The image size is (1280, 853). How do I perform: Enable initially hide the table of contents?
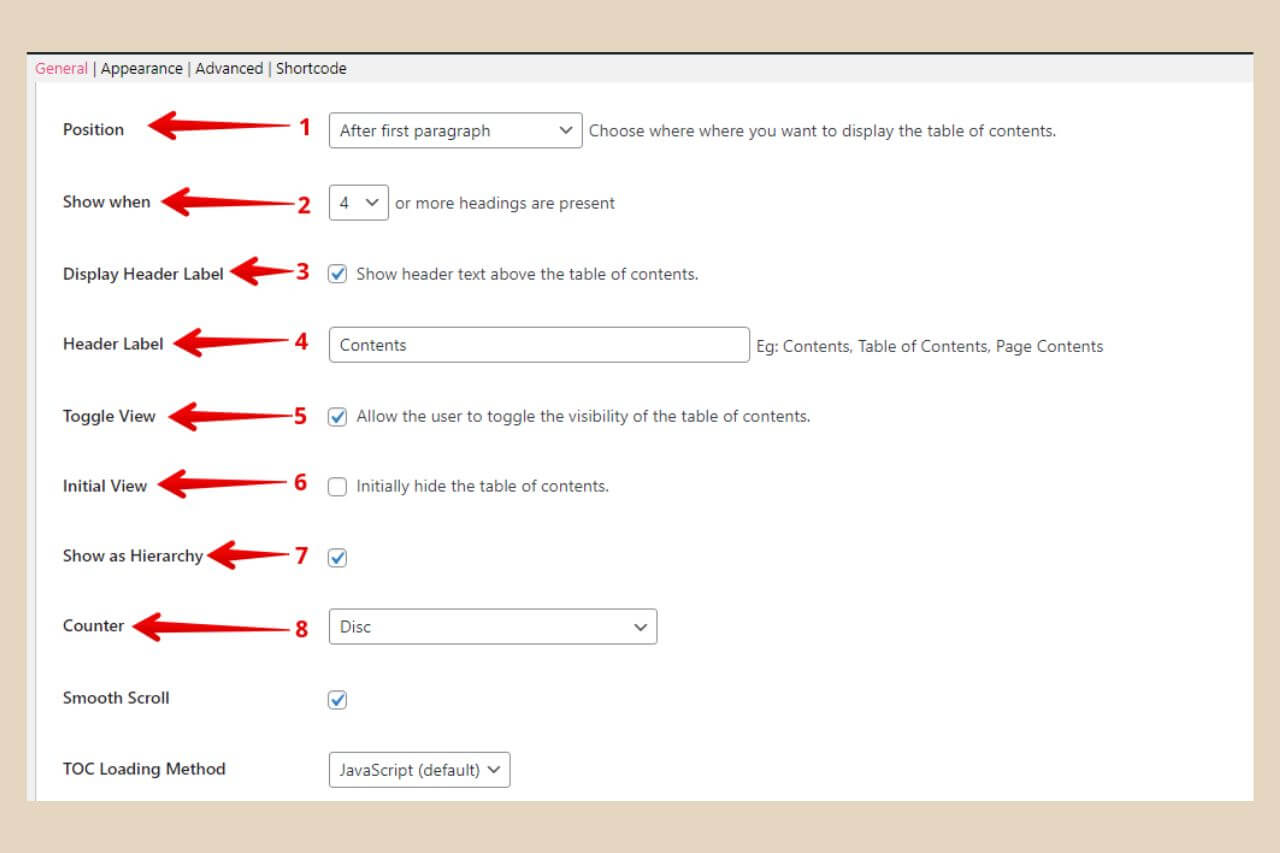(x=337, y=486)
